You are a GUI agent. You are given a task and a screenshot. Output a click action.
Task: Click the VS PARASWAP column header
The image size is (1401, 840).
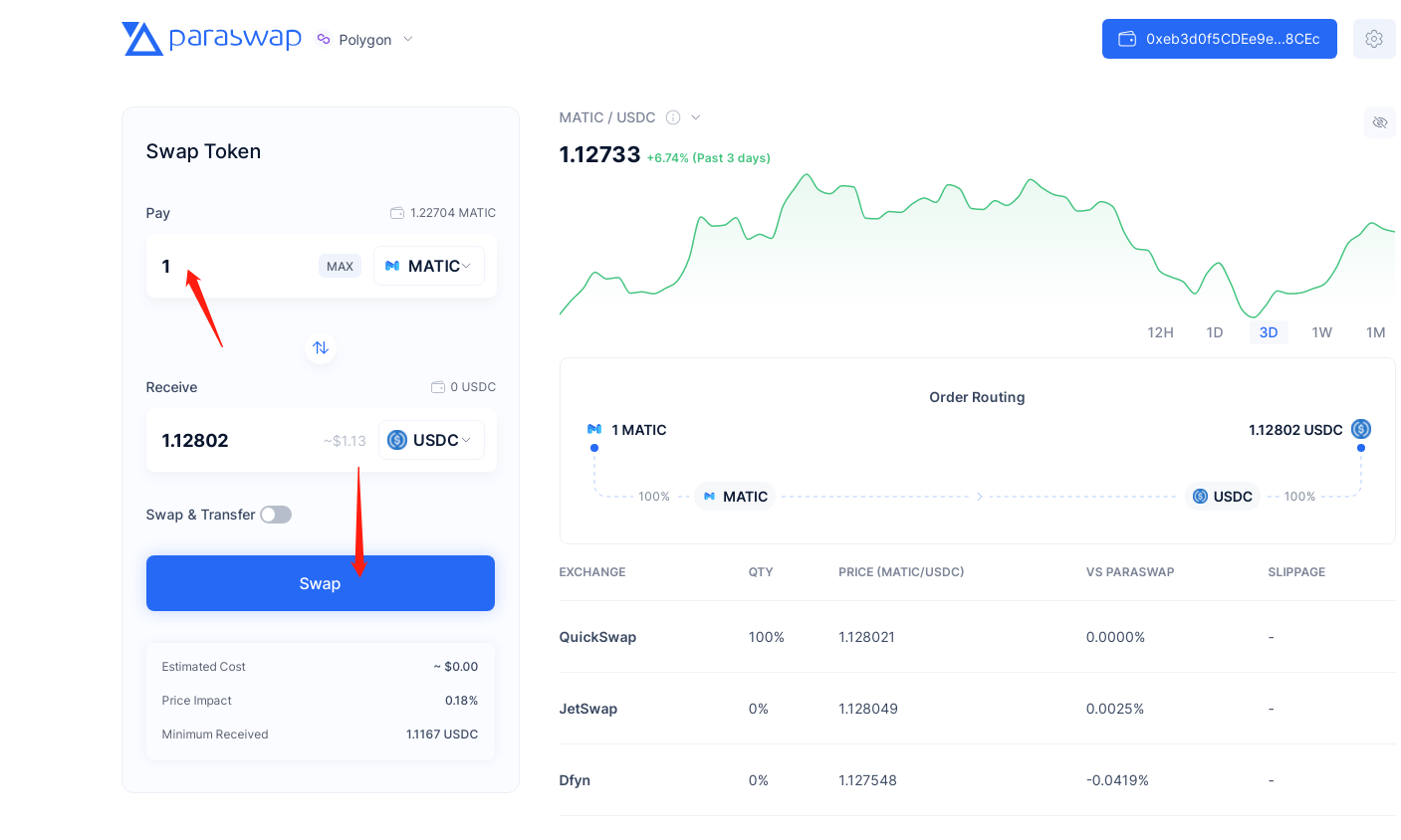click(x=1130, y=572)
